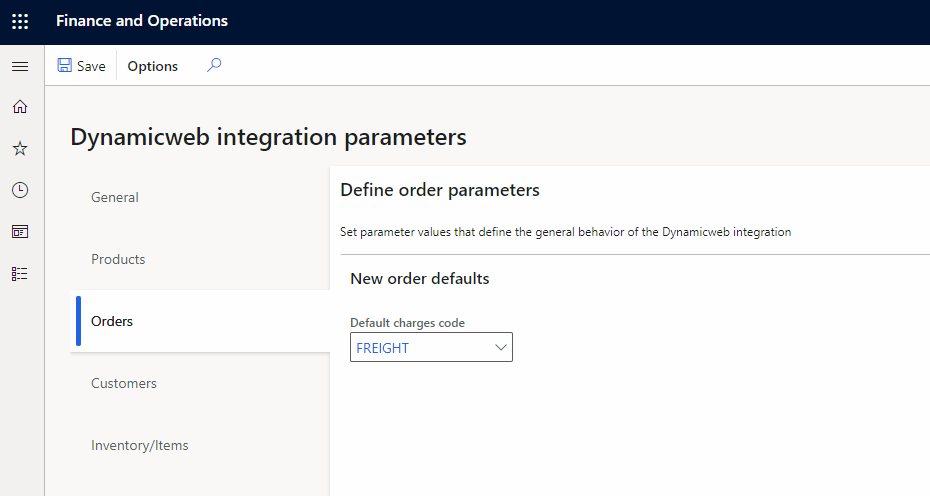Switch to the Products tab
The width and height of the screenshot is (930, 496).
(x=118, y=259)
